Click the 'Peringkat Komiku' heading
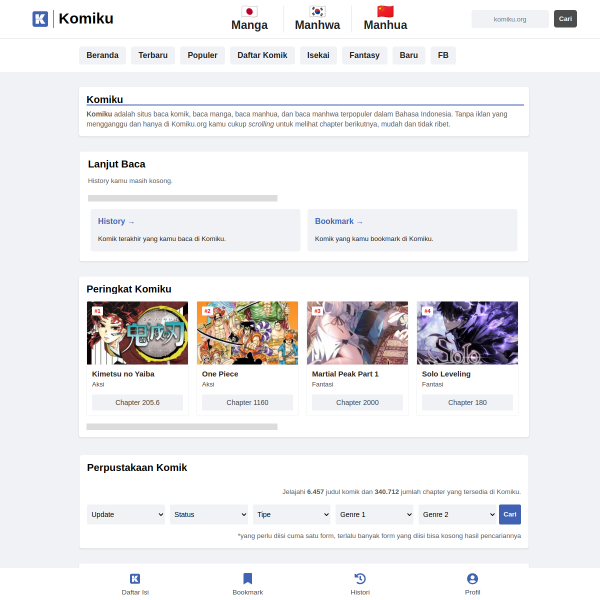600x600 pixels. tap(129, 289)
